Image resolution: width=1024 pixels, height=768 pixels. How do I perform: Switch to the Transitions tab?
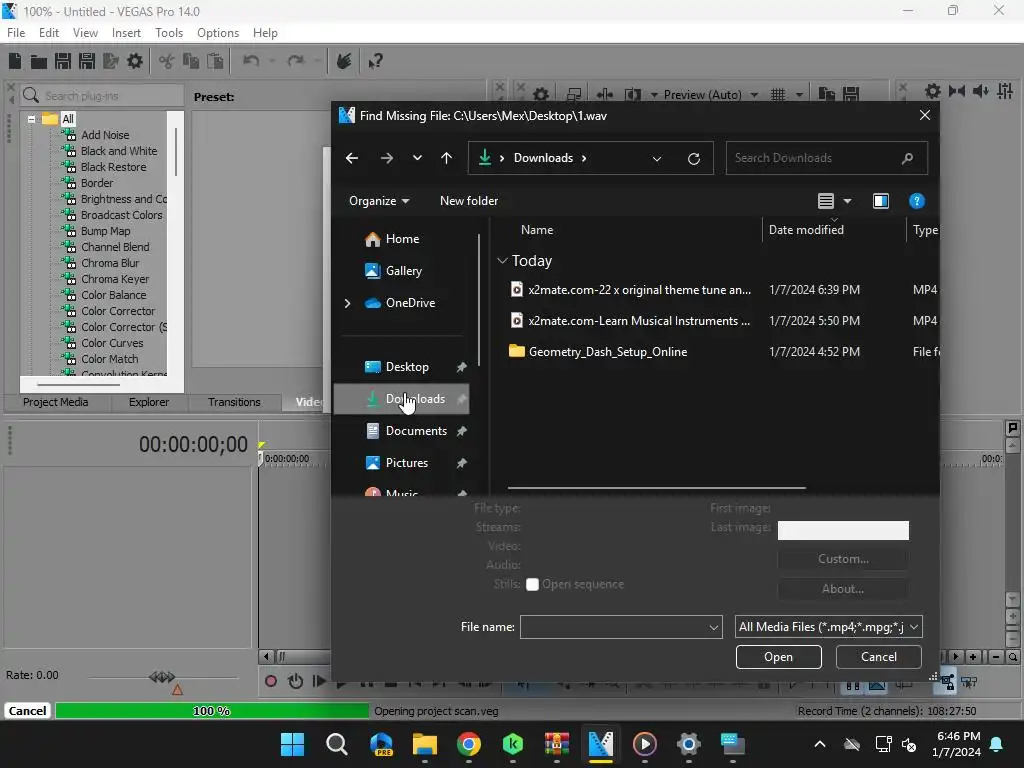[x=234, y=402]
